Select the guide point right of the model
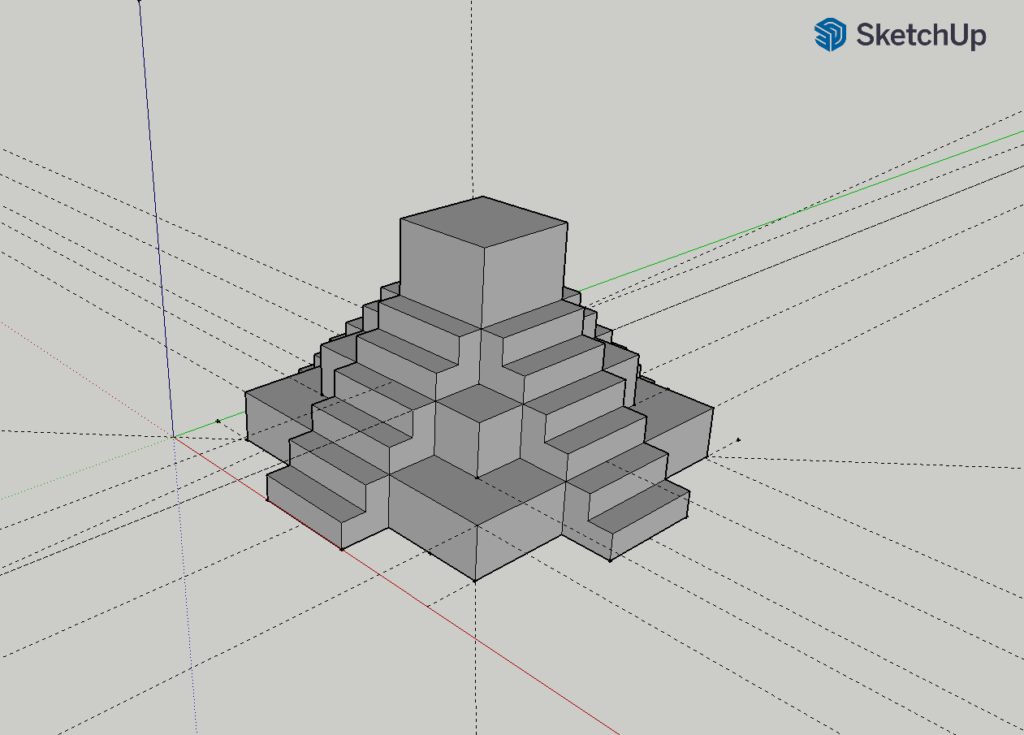The height and width of the screenshot is (735, 1024). click(x=738, y=439)
